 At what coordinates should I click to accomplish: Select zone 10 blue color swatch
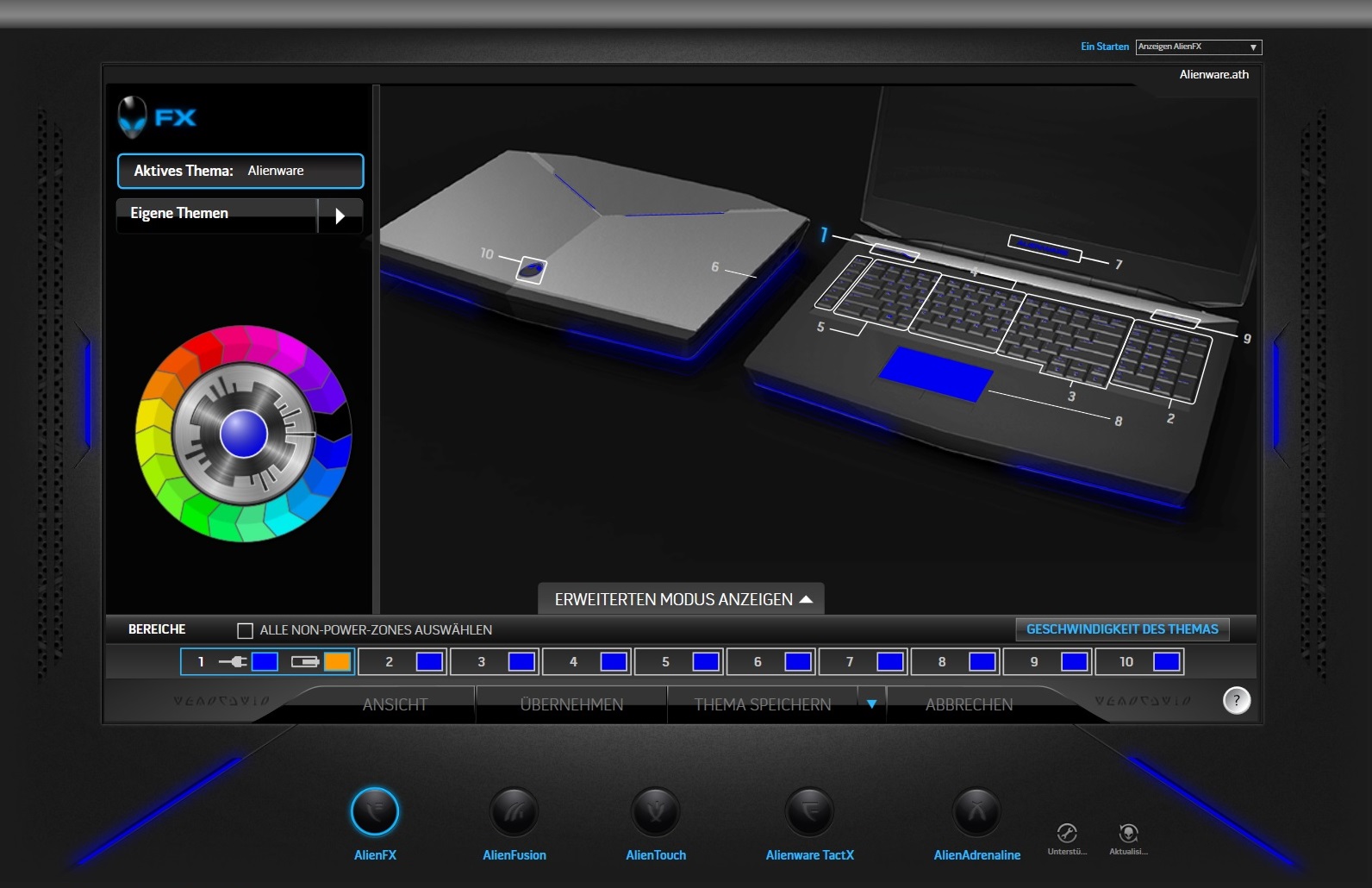pyautogui.click(x=1167, y=662)
